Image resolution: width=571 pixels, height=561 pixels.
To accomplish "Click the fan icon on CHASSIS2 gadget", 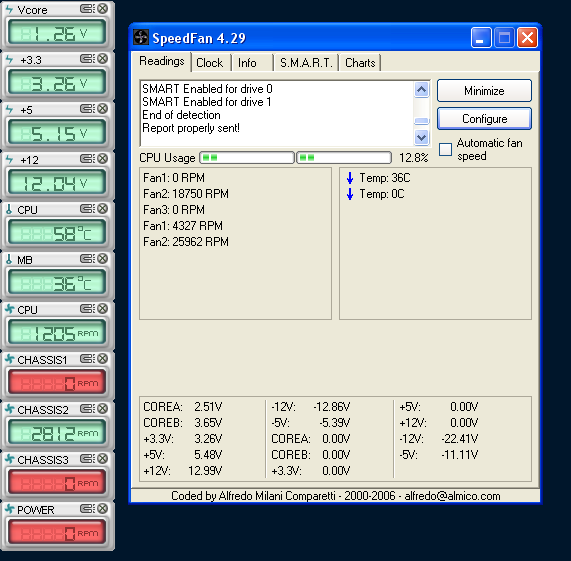I will pyautogui.click(x=10, y=409).
